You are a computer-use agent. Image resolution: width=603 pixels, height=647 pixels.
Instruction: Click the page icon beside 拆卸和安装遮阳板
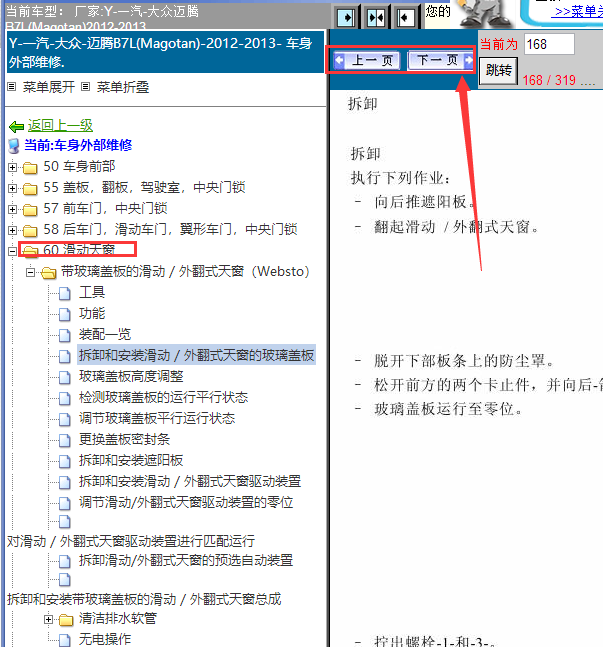64,461
